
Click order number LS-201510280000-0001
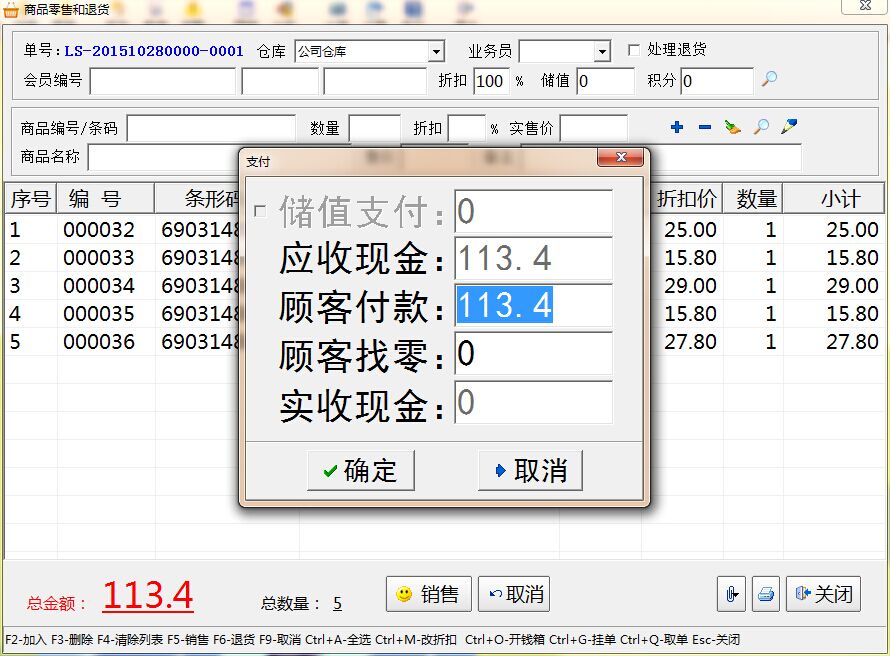[154, 51]
